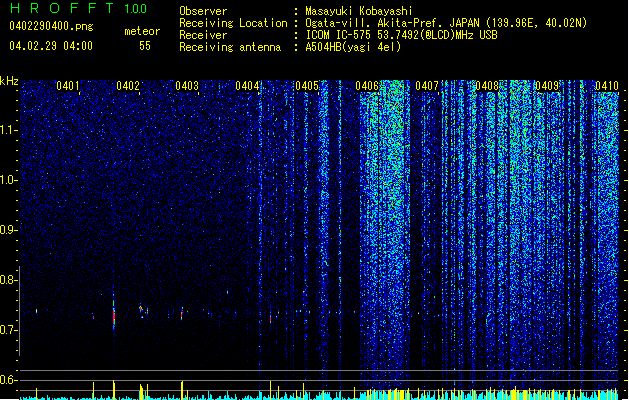Click the 0401 time marker
The height and width of the screenshot is (400, 629).
click(x=67, y=86)
